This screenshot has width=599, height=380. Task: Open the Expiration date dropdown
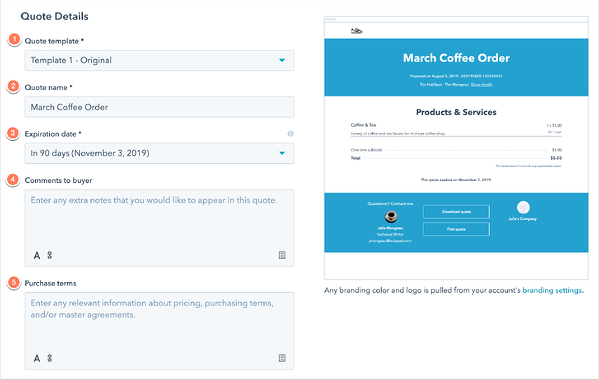[159, 153]
